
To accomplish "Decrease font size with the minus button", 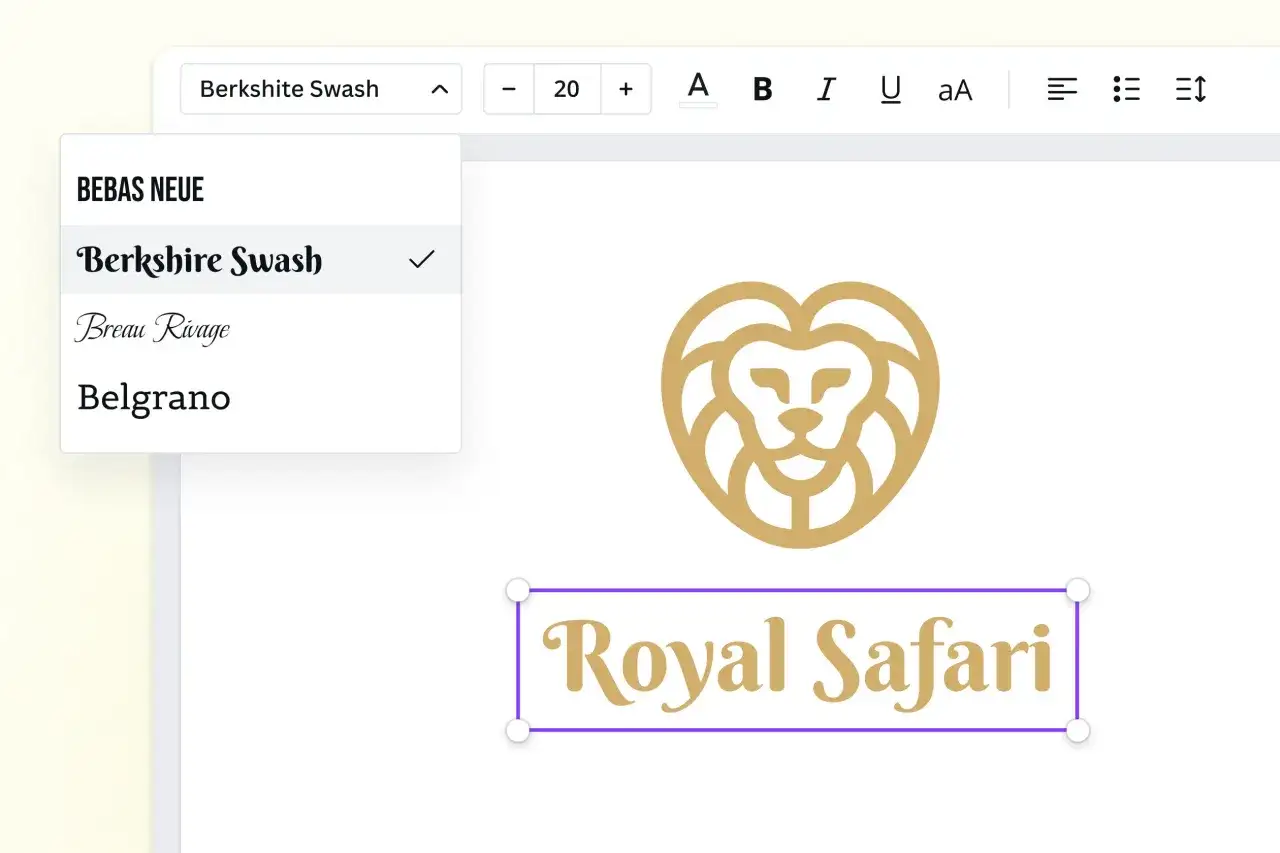I will tap(508, 88).
